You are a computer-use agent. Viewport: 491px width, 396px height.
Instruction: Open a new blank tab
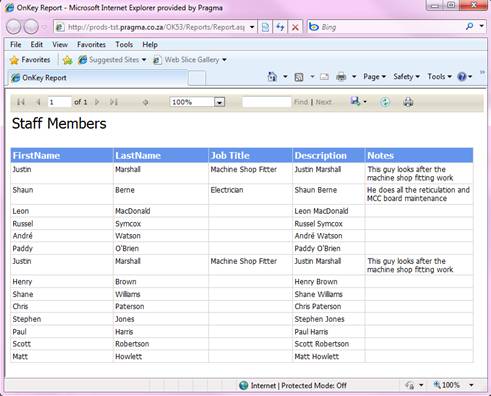coord(197,79)
